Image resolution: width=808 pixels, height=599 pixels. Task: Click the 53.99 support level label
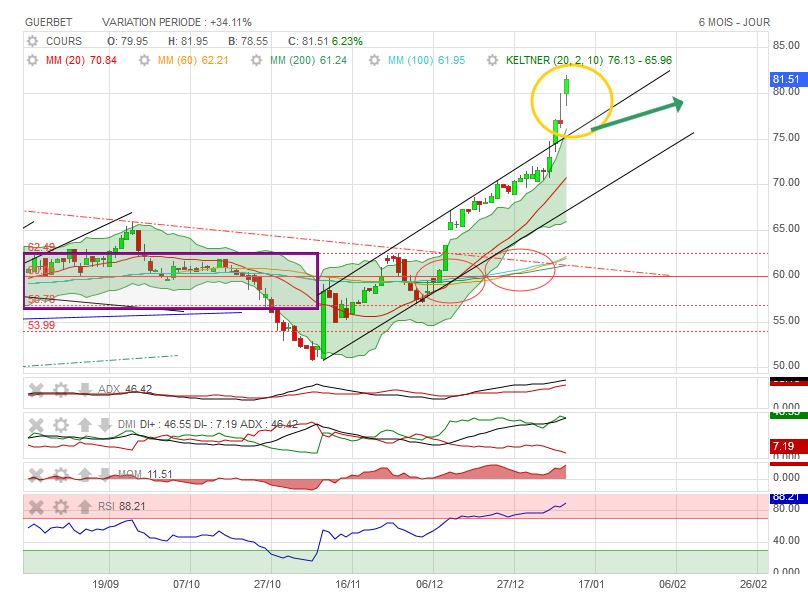tap(41, 325)
